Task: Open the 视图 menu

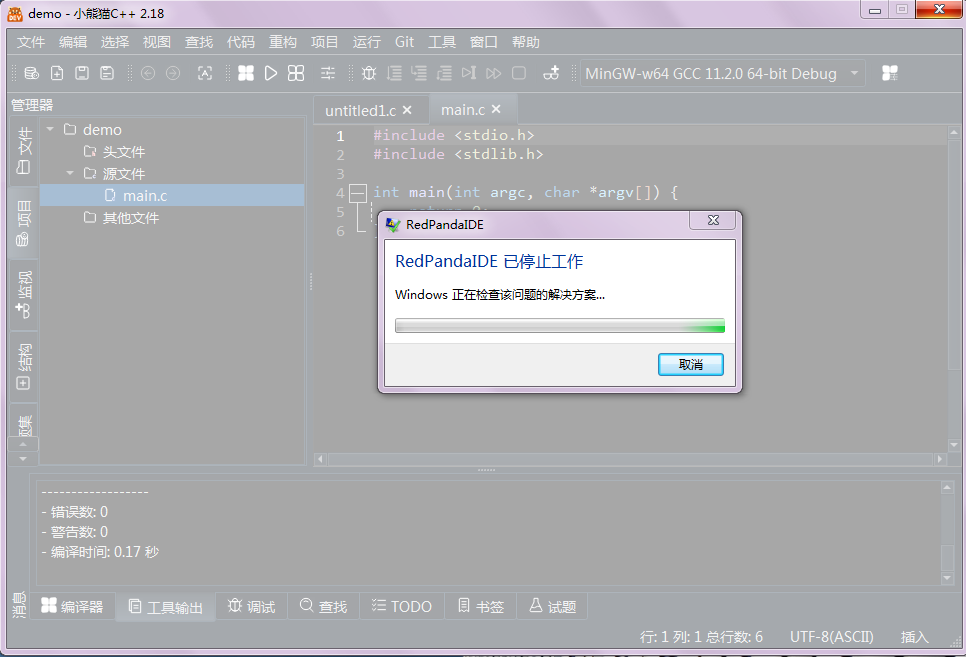Action: tap(156, 42)
